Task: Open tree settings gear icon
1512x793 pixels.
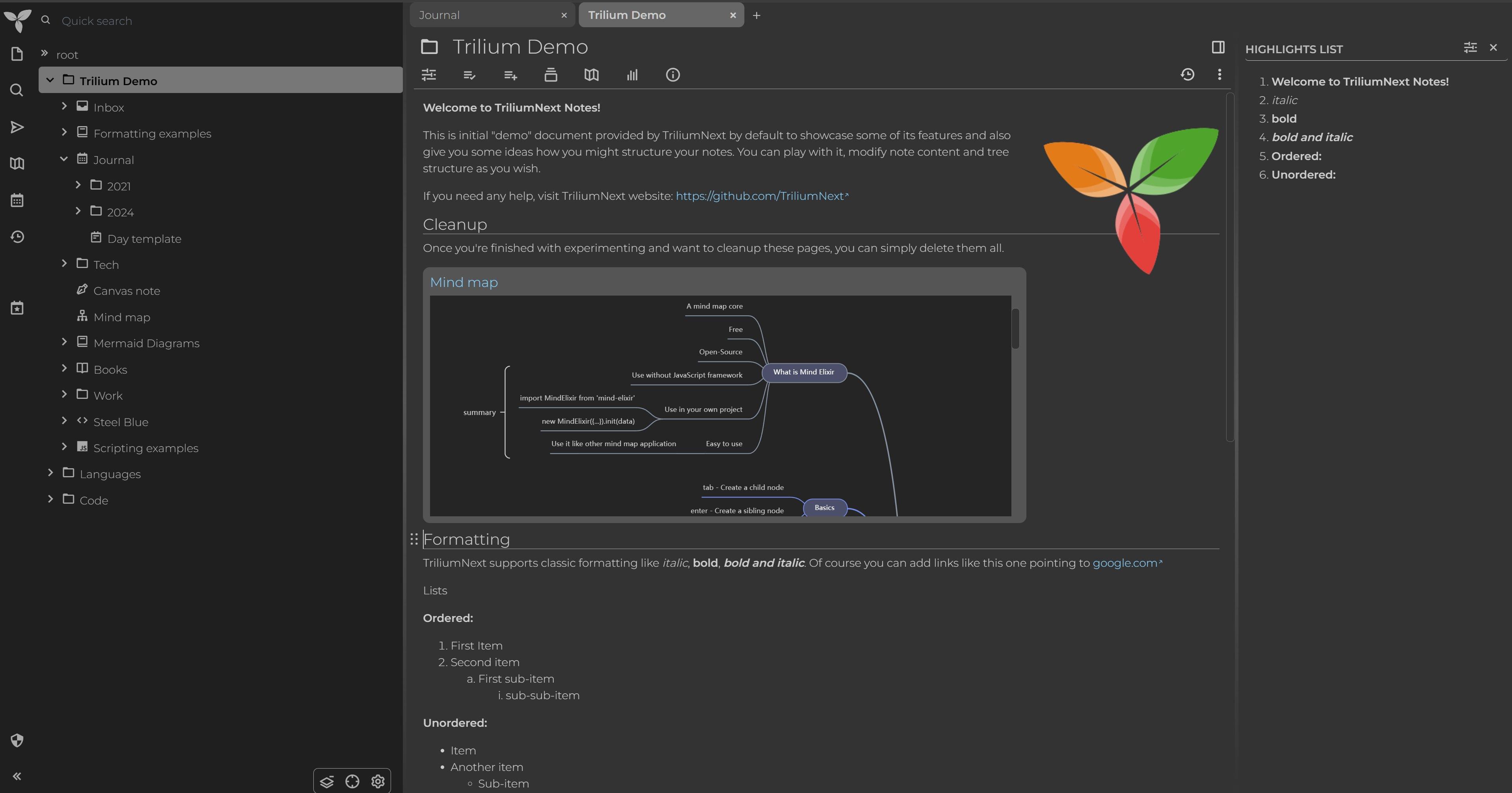Action: click(x=378, y=781)
